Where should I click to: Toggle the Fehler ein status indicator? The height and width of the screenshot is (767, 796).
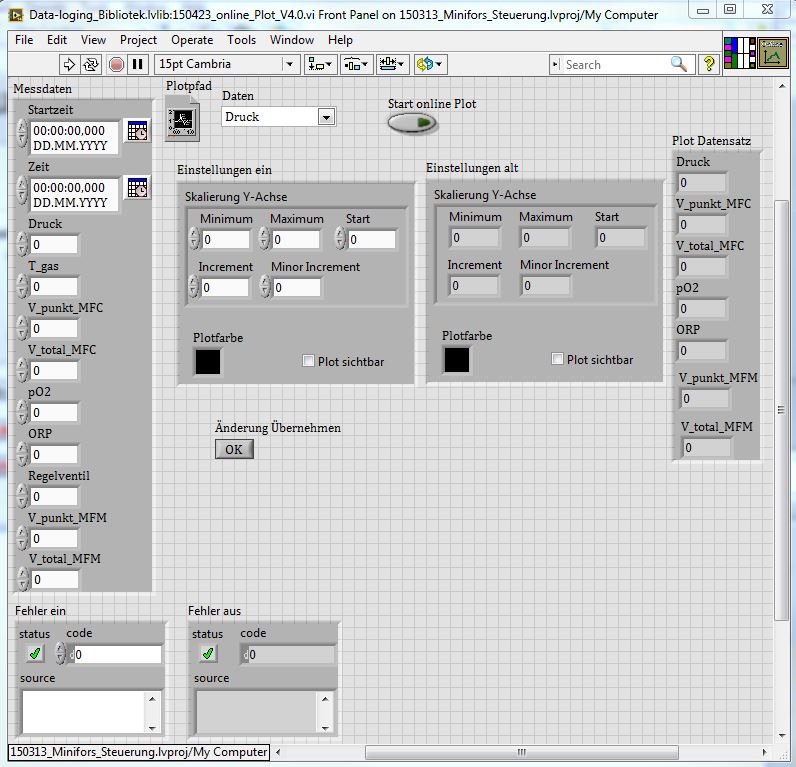tap(35, 654)
